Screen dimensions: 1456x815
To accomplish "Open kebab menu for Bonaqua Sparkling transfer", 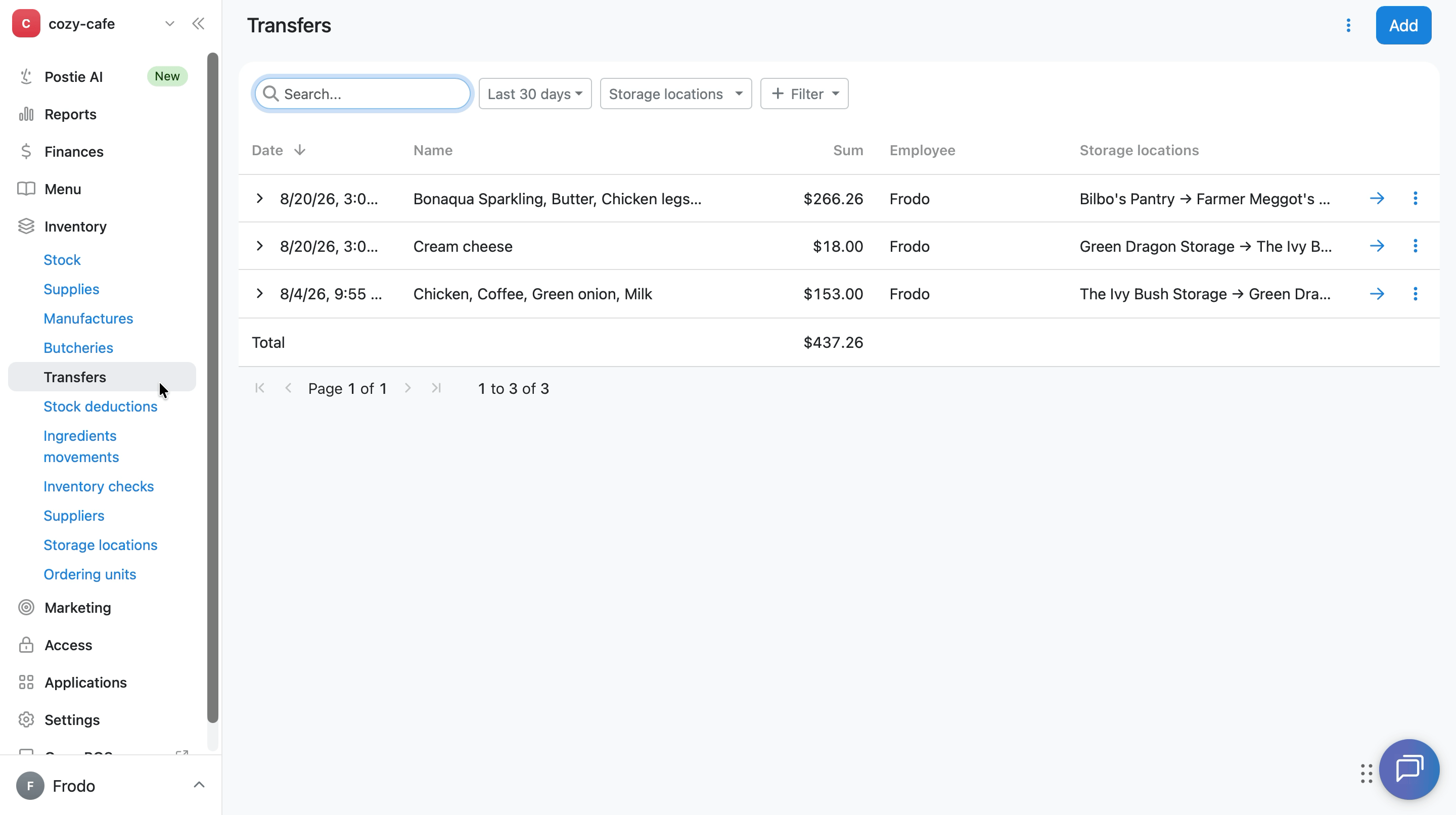I will (1416, 198).
